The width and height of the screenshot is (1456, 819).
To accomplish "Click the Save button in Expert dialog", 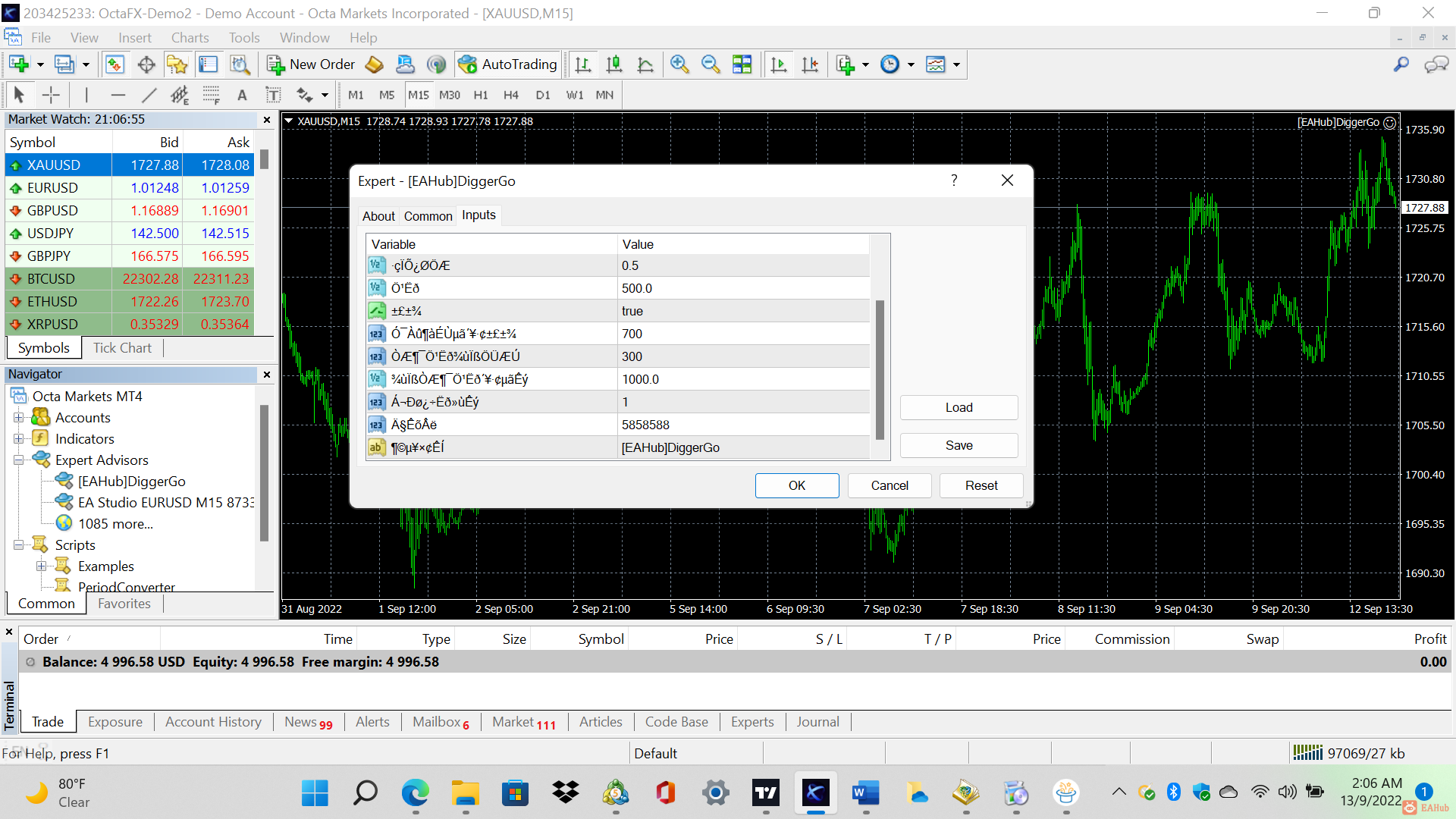I will [959, 445].
